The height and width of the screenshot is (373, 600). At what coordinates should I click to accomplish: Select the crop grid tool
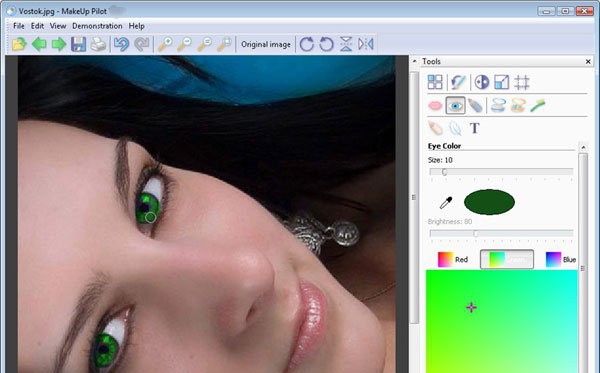click(522, 82)
